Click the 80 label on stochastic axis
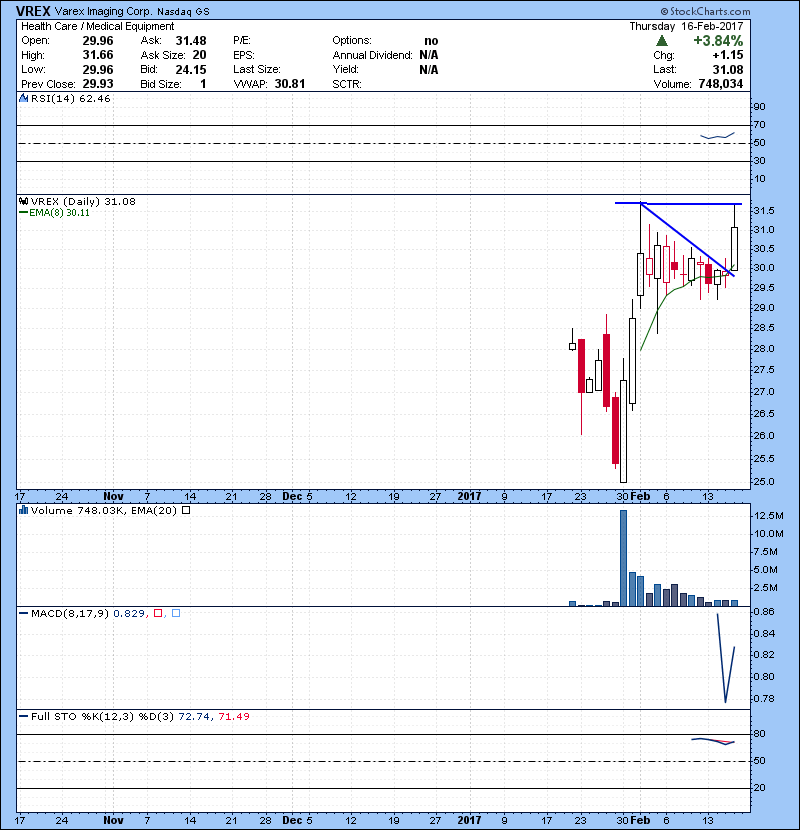800x830 pixels. pyautogui.click(x=759, y=734)
